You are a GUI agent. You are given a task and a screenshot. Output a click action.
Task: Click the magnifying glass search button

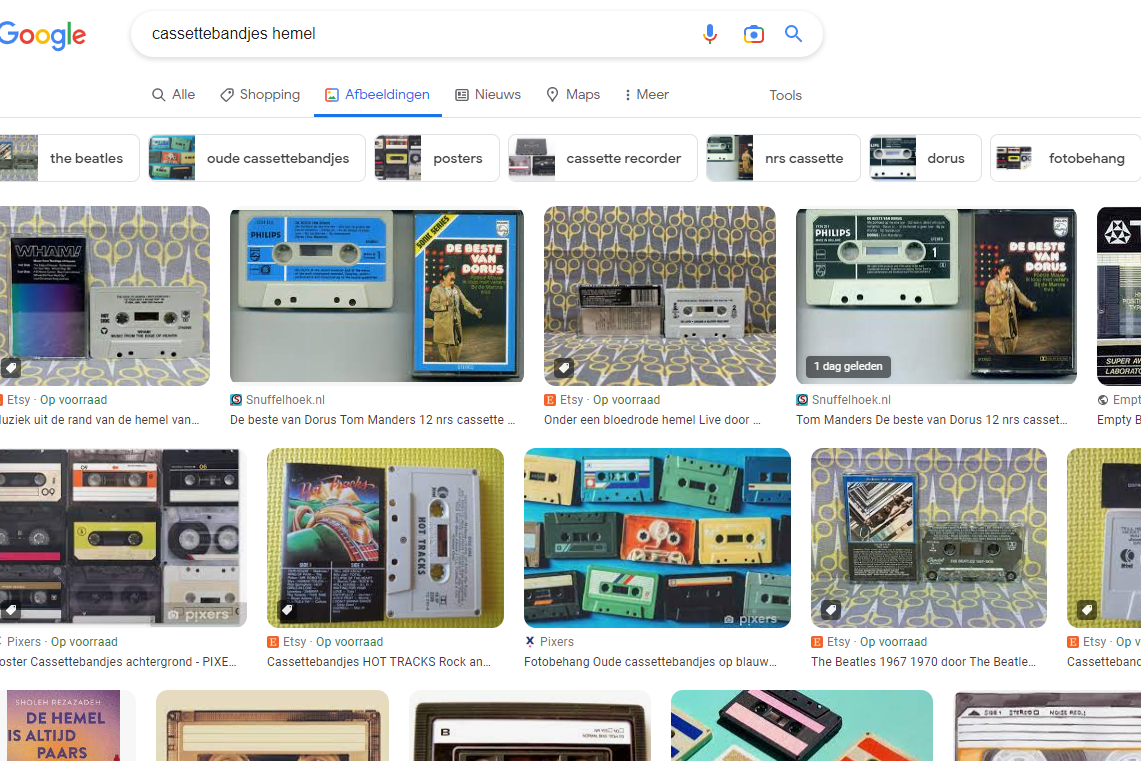[x=793, y=33]
